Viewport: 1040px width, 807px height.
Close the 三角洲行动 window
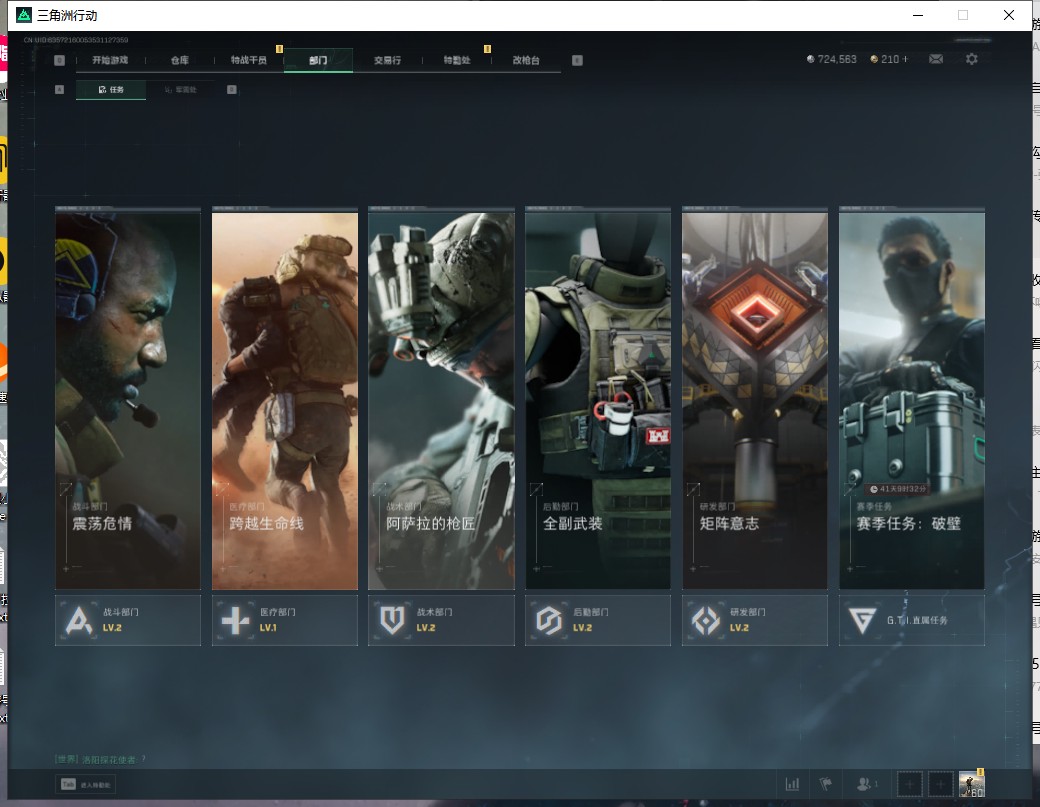tap(1008, 15)
